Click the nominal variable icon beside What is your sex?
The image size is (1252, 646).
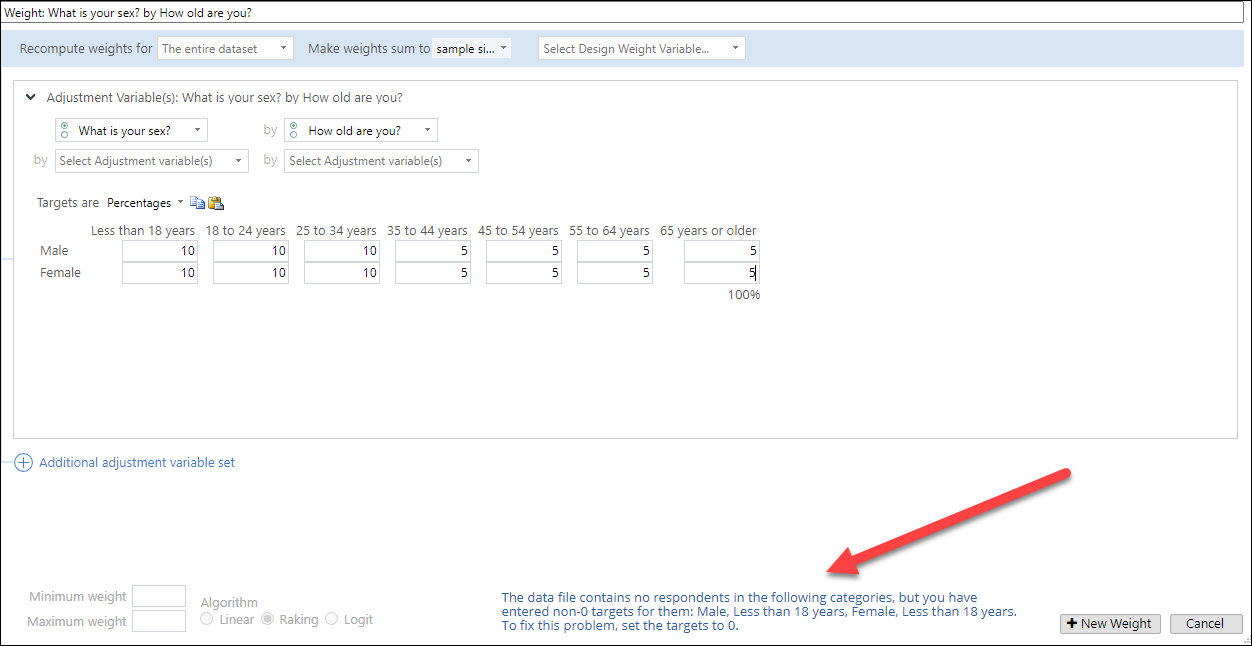tap(65, 131)
